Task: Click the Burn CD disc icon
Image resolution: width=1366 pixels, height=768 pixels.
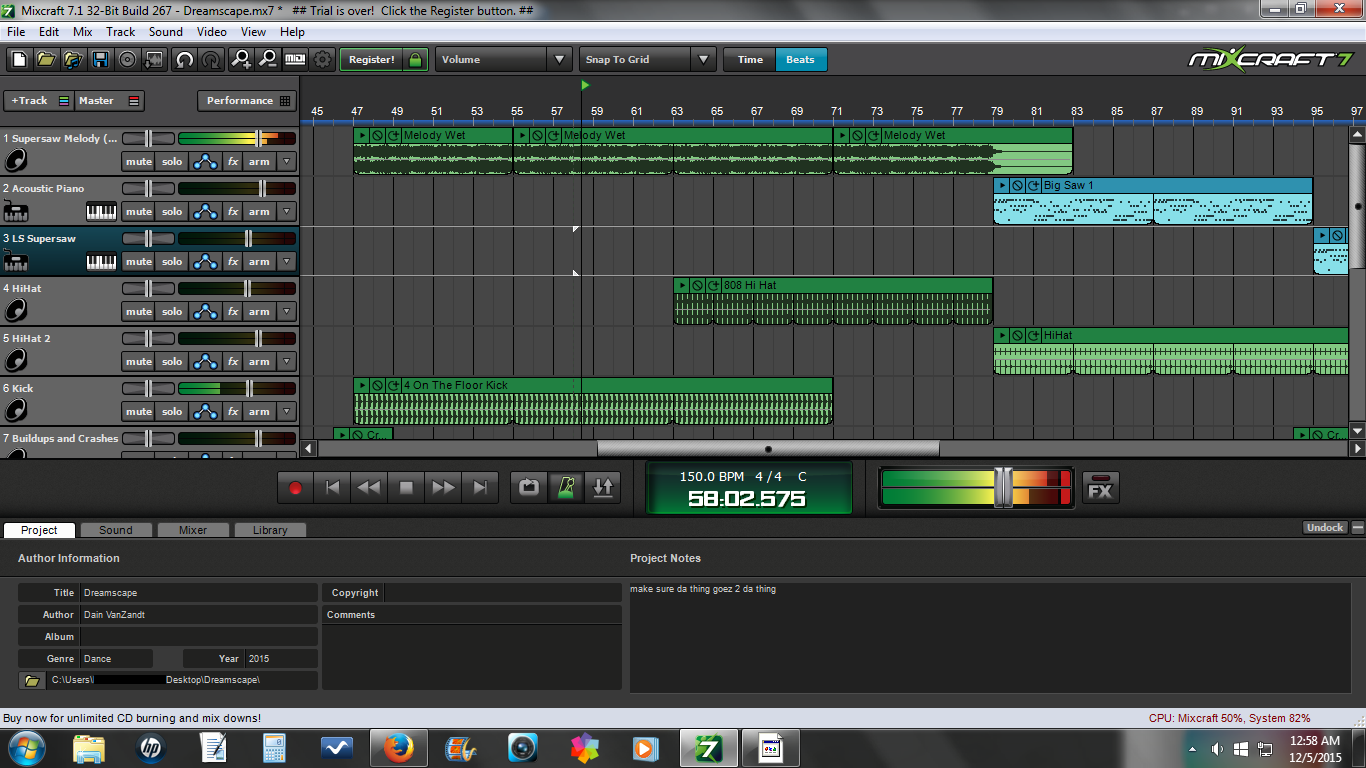Action: click(127, 60)
